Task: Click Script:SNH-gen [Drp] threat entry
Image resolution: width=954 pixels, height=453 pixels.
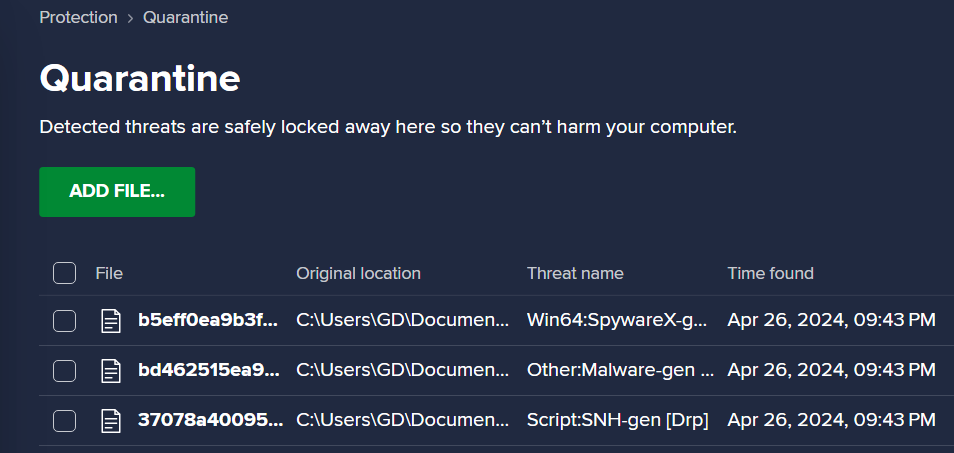Action: click(x=618, y=420)
